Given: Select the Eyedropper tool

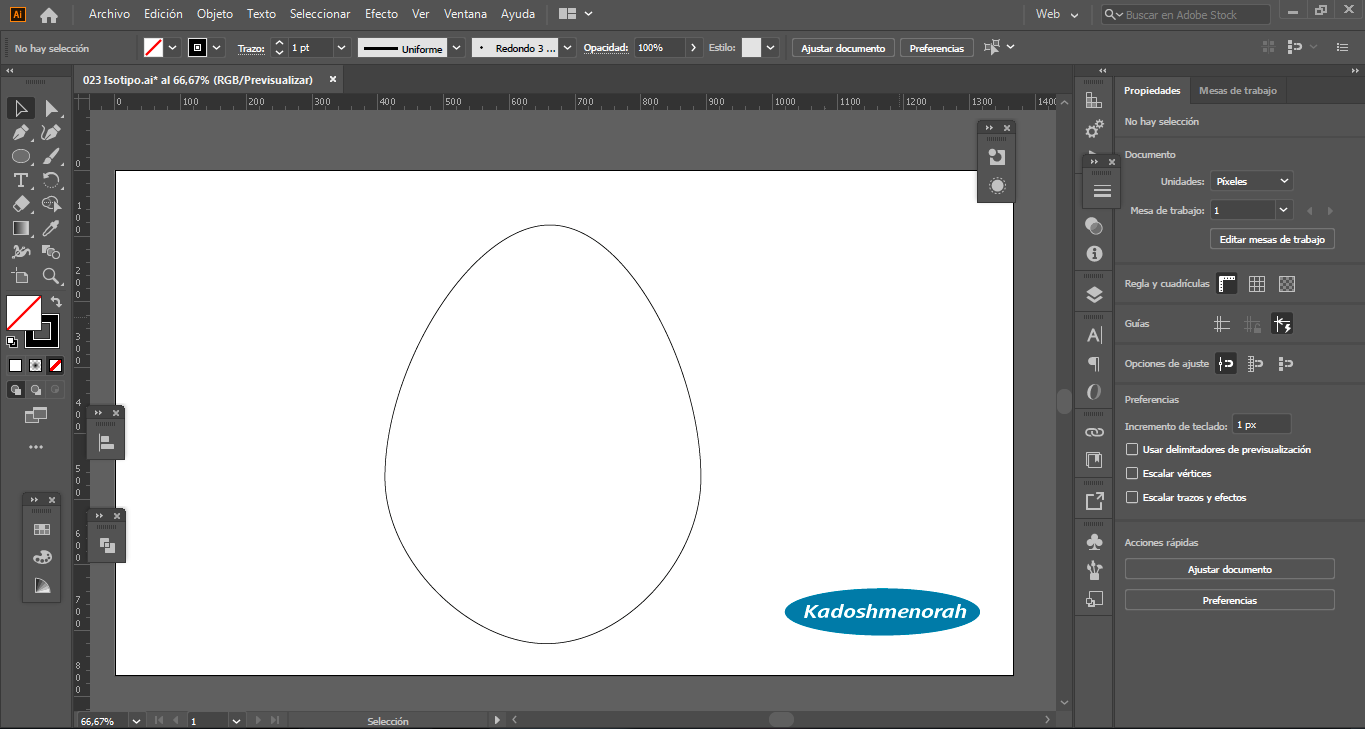Looking at the screenshot, I should click(x=51, y=228).
